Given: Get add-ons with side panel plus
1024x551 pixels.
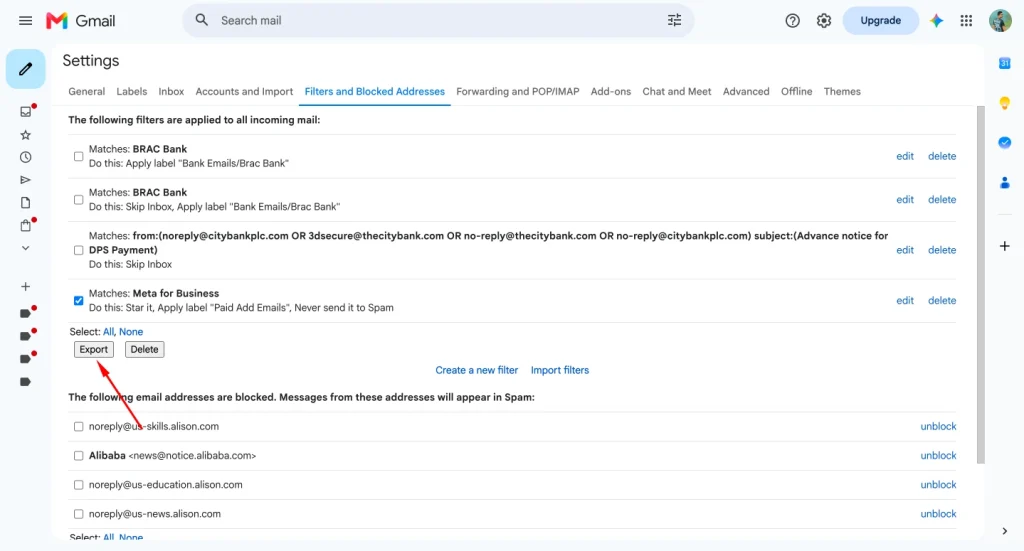Looking at the screenshot, I should (1004, 246).
